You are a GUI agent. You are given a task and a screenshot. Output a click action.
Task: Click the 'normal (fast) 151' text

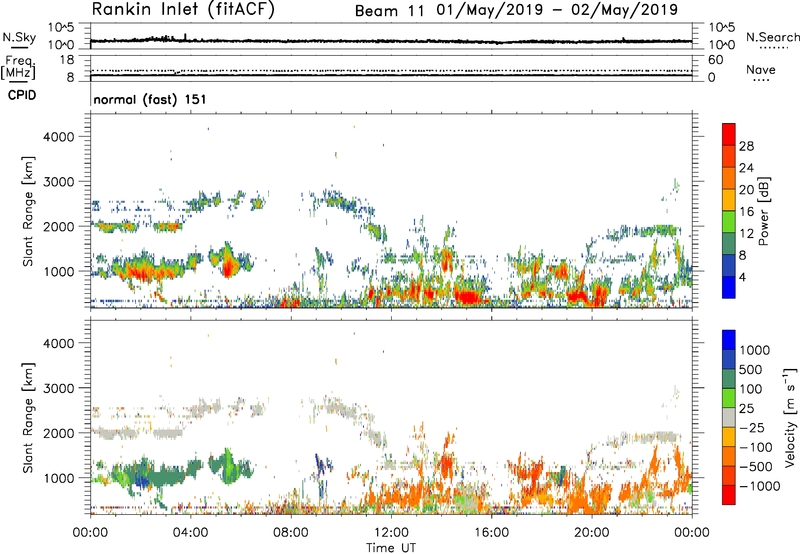150,99
